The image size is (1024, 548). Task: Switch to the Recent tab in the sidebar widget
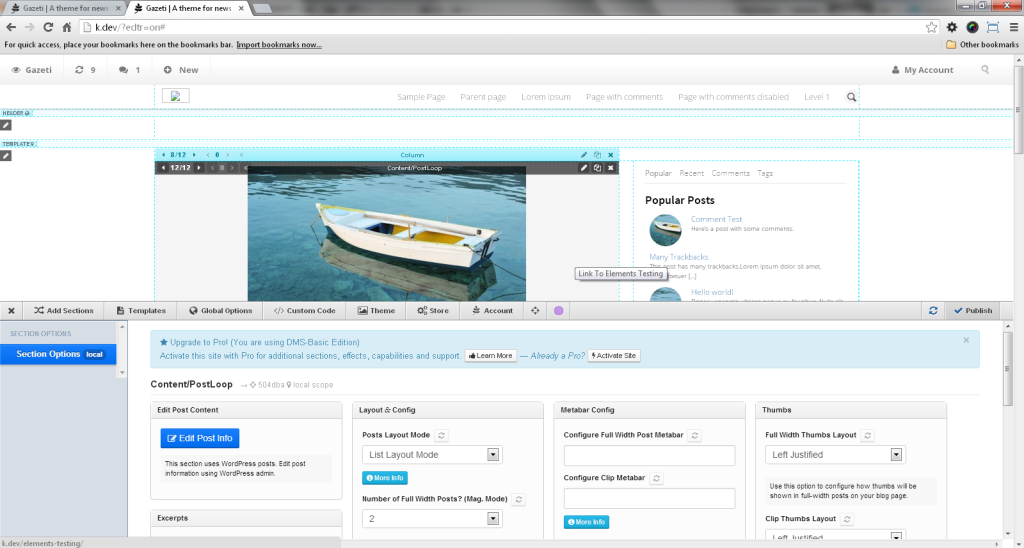point(692,173)
